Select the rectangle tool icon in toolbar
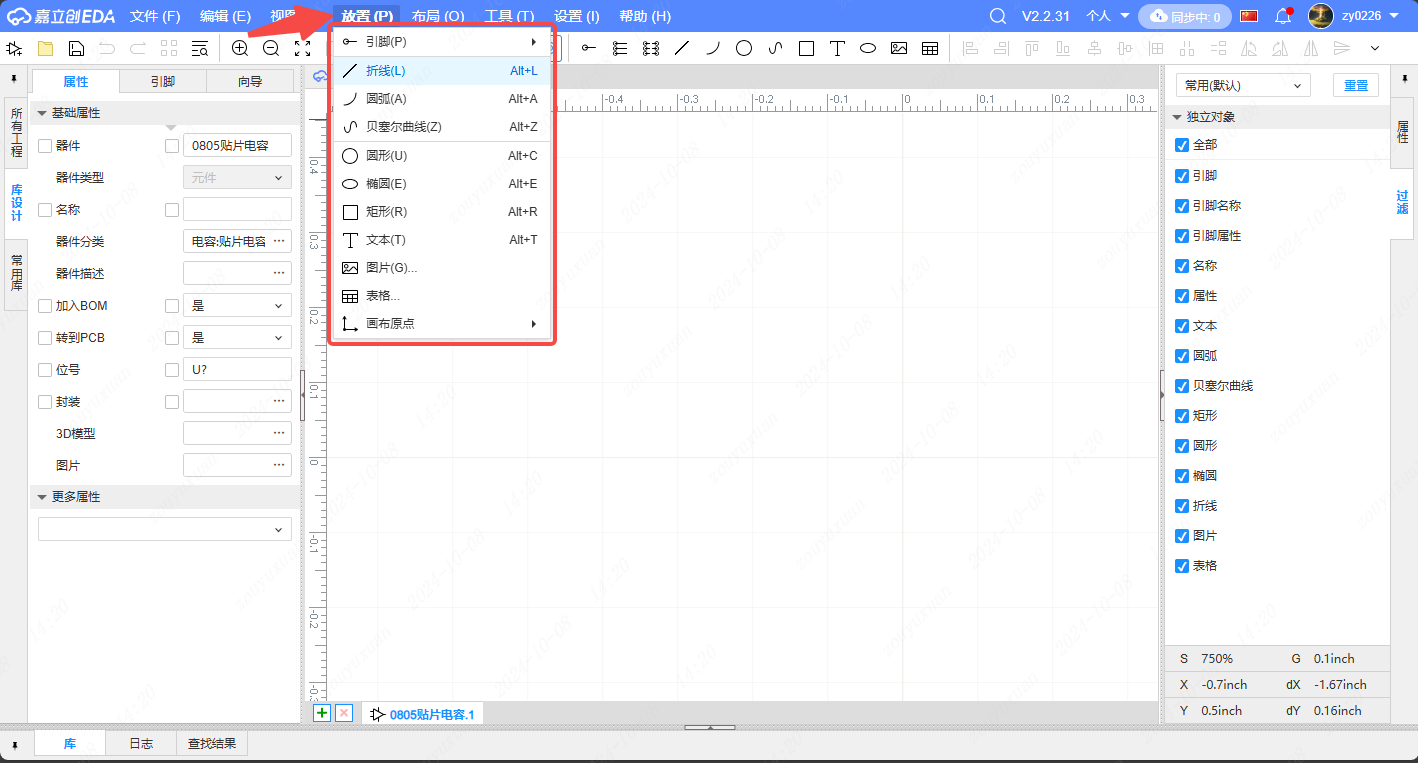 [806, 48]
